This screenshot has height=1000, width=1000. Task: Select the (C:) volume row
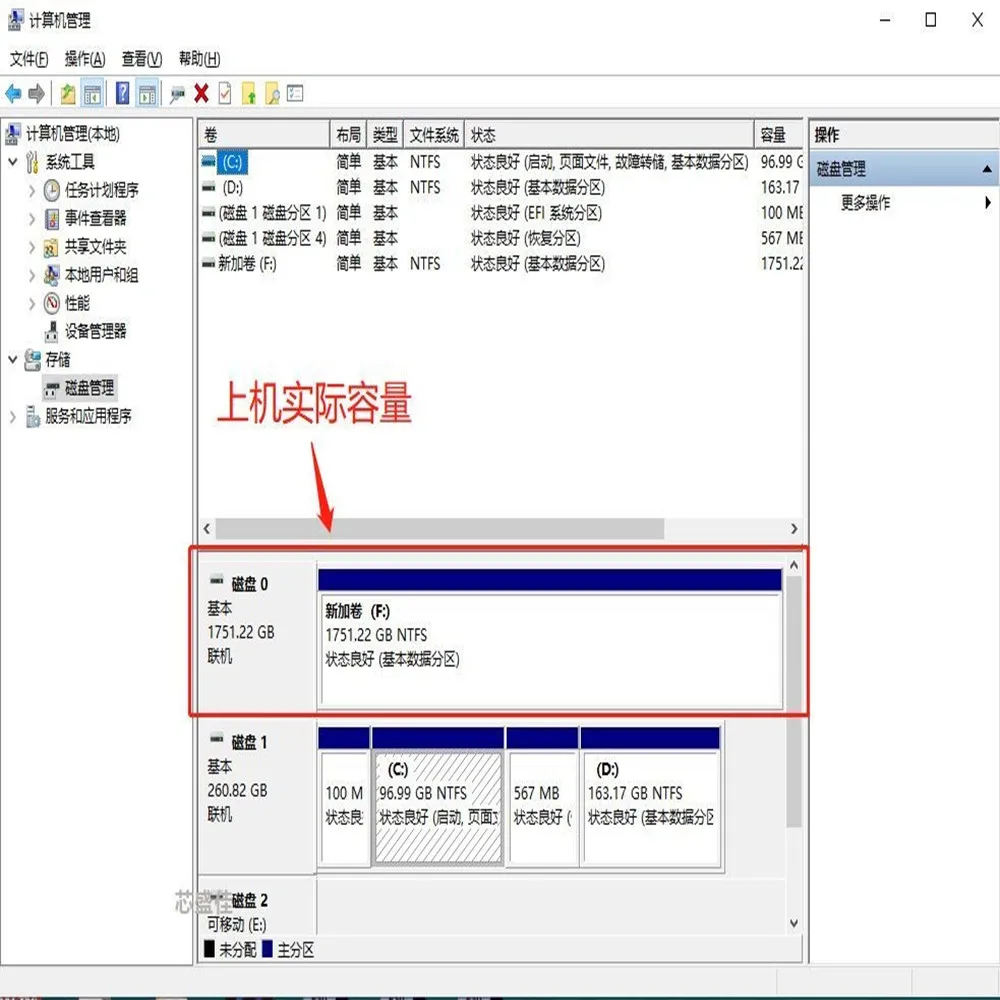[501, 162]
